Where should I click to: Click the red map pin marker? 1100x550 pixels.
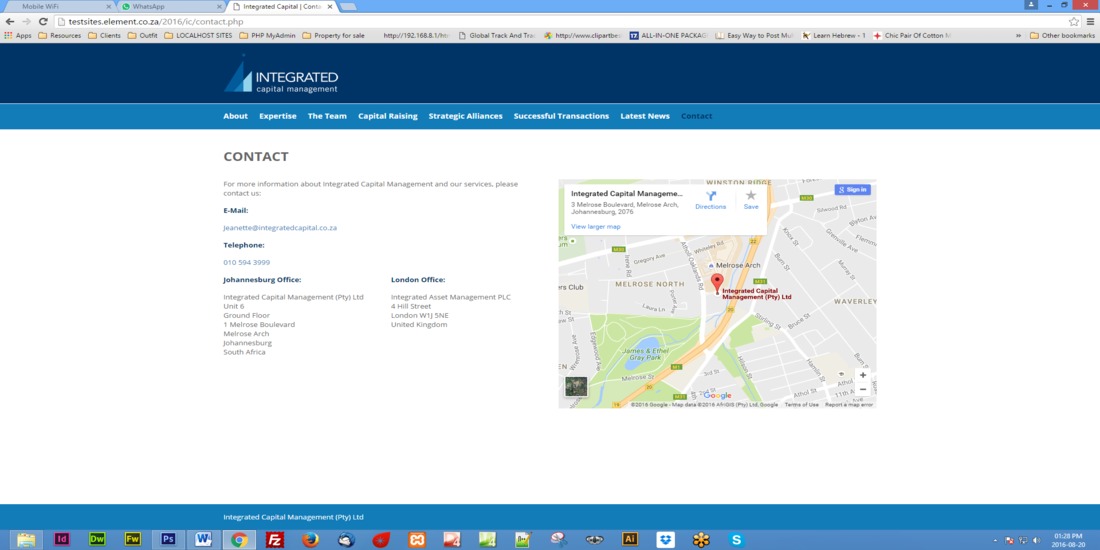point(717,283)
